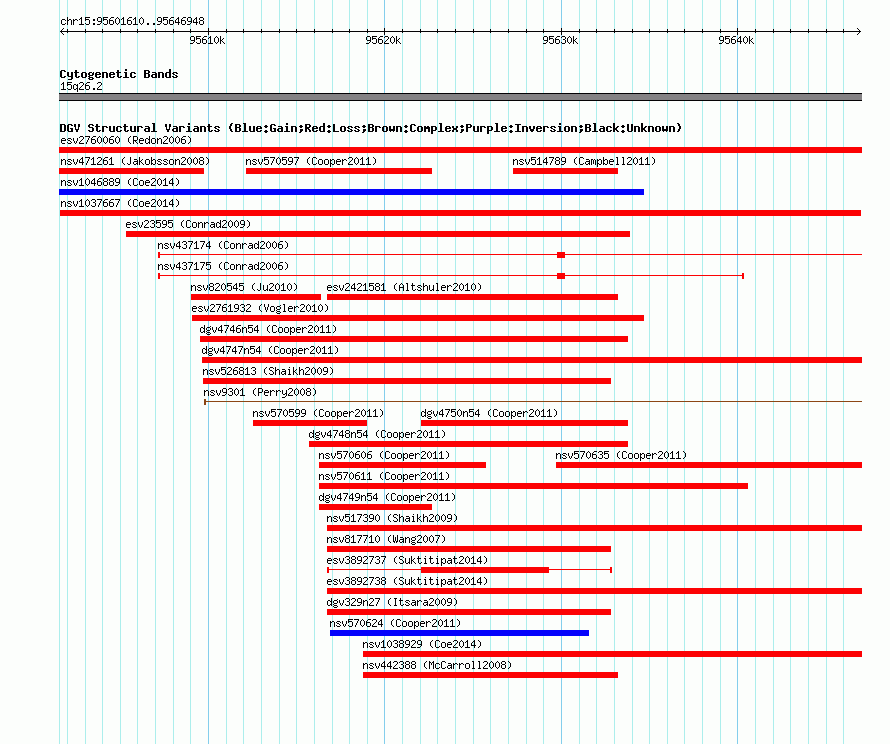Click the red nsv514789 loss bar
This screenshot has width=890, height=744.
(x=565, y=171)
